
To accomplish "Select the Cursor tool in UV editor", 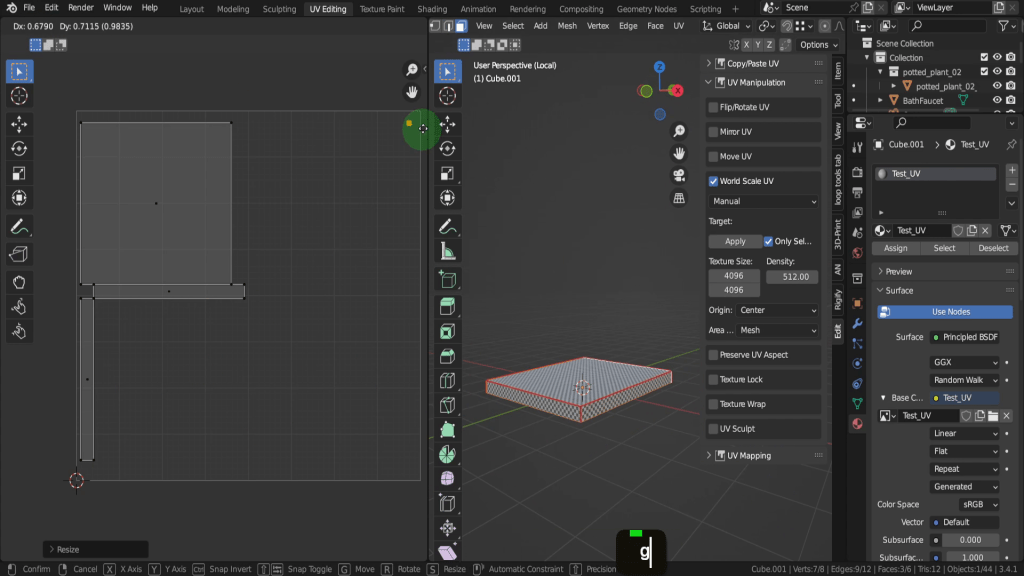I will click(19, 96).
